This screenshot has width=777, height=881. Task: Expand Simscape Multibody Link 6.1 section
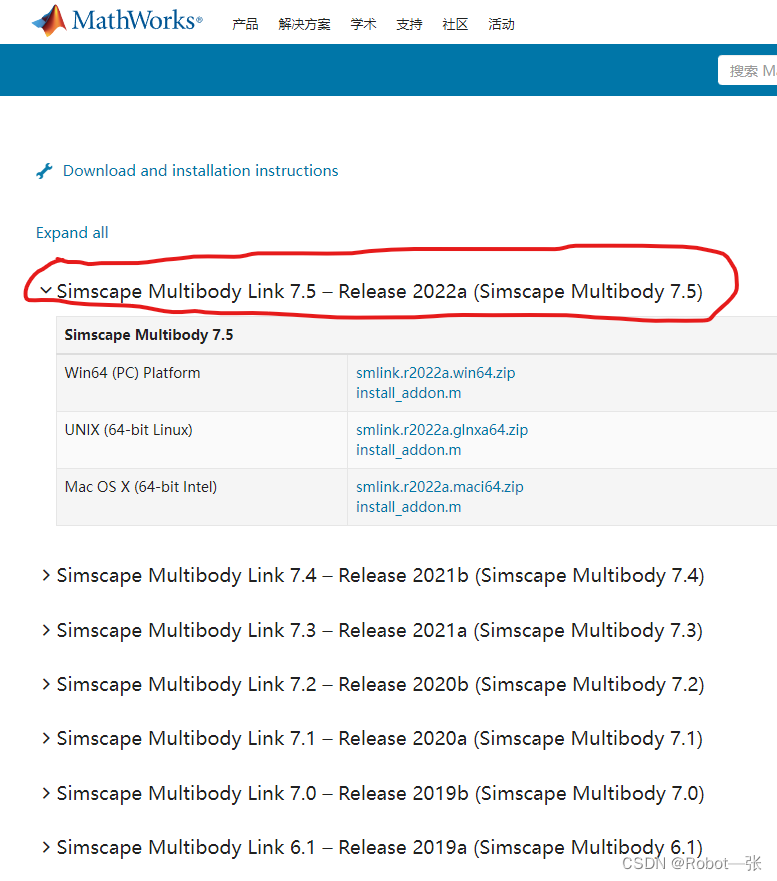(x=372, y=848)
